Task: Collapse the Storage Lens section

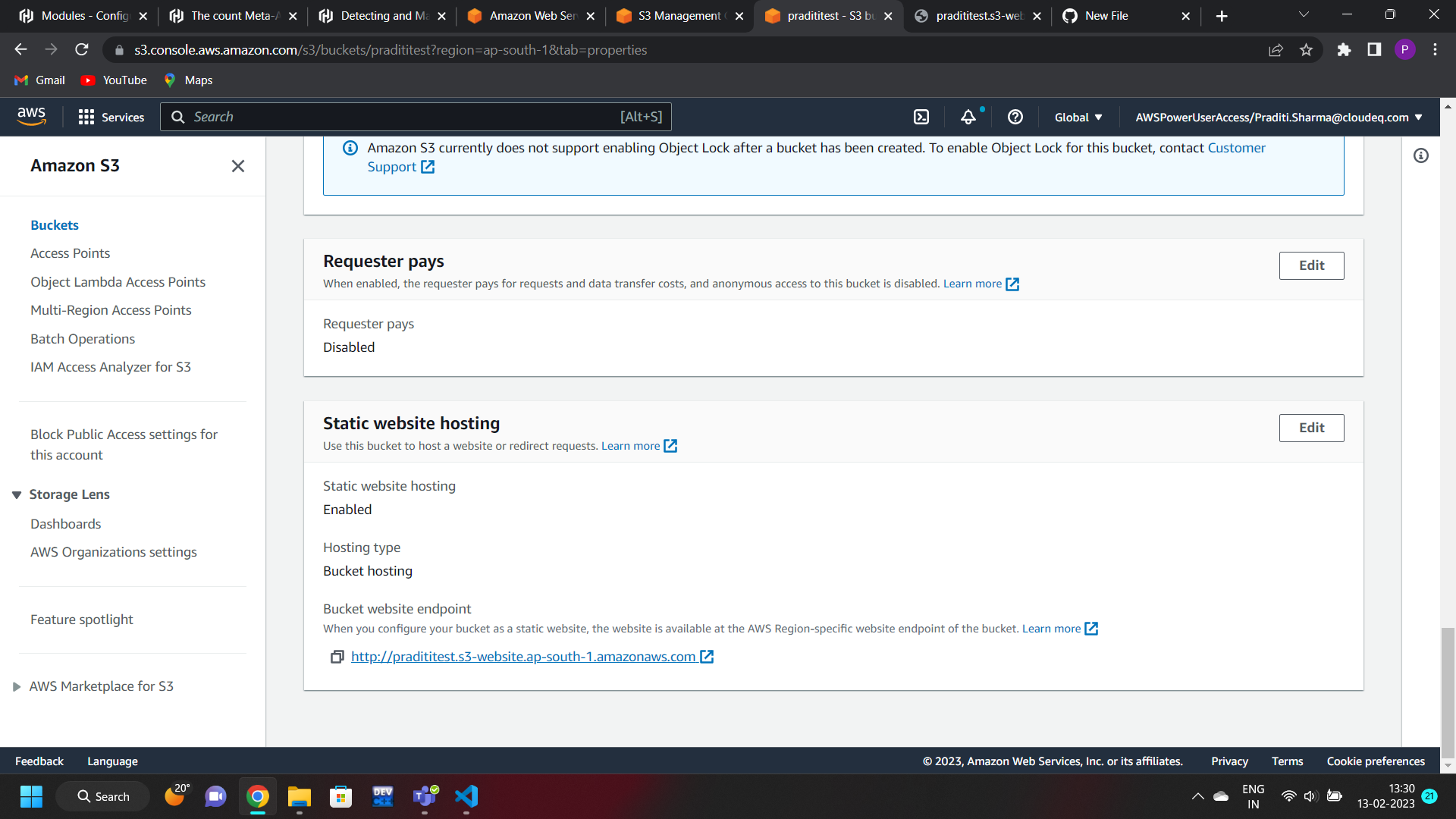Action: (17, 494)
